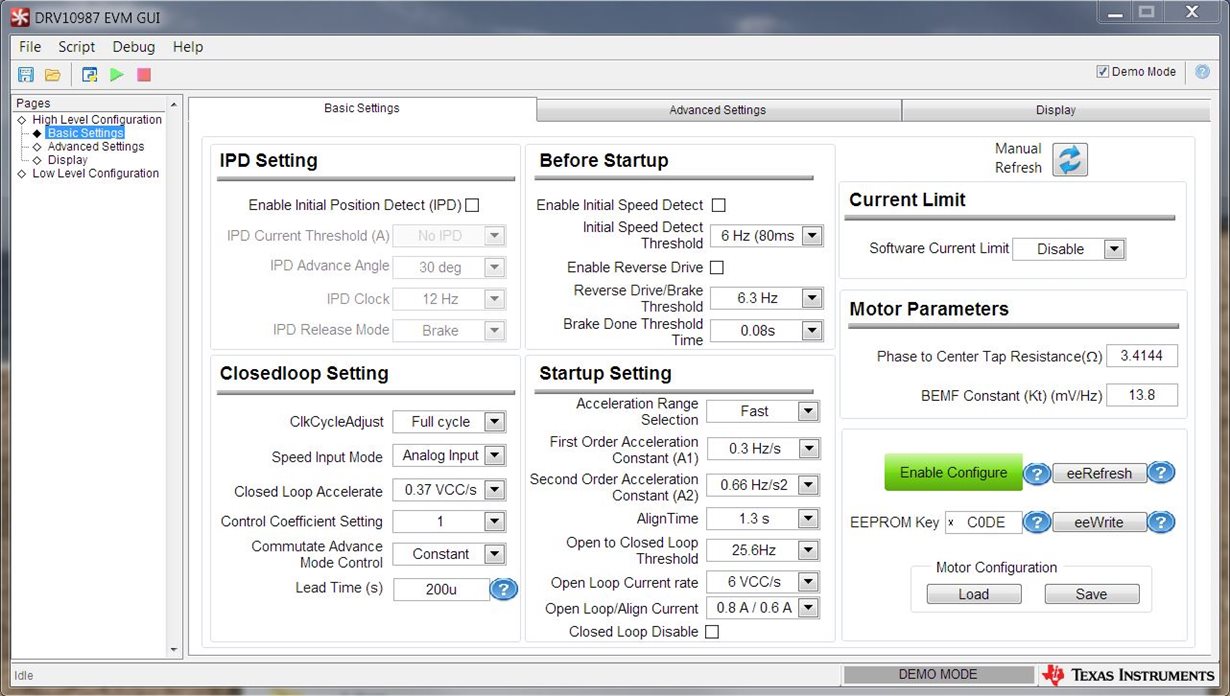The image size is (1230, 696).
Task: Open the File menu
Action: (x=30, y=46)
